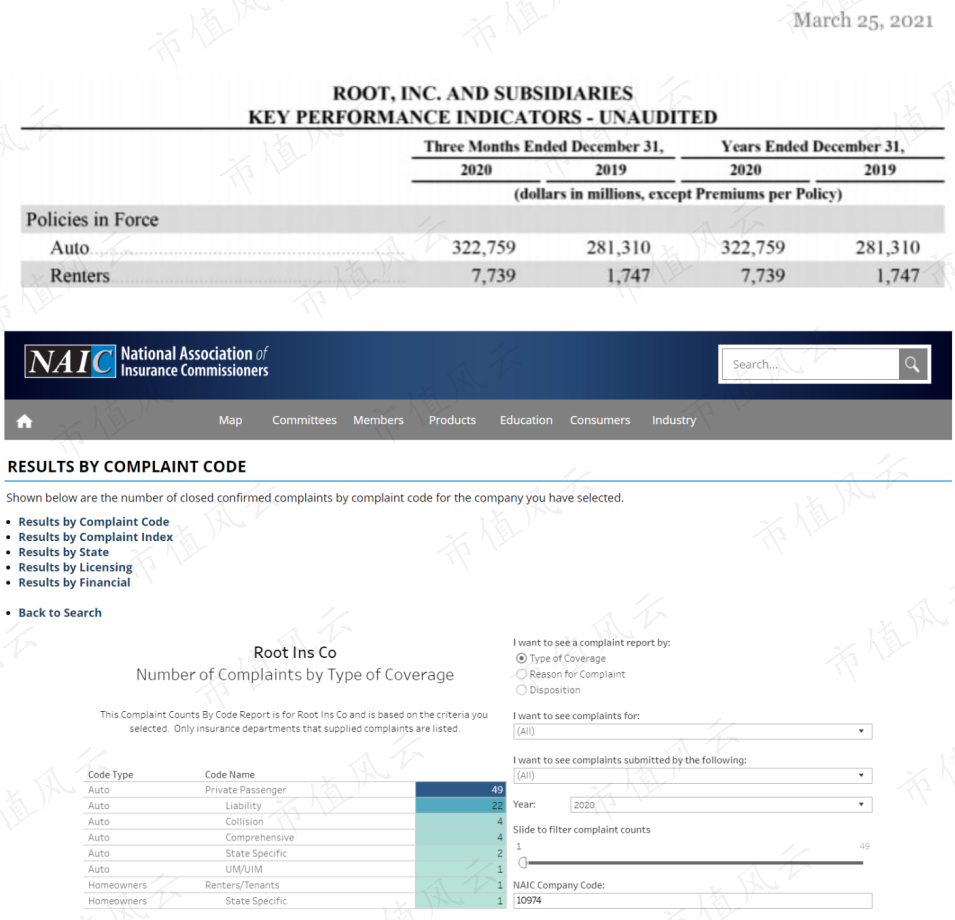
Task: Click the Private Passenger bar showing 49
Action: pos(460,790)
